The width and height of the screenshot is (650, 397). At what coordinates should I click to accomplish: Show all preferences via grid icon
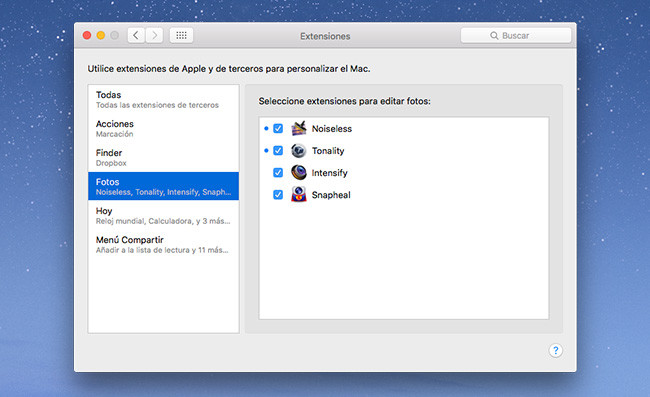(181, 36)
